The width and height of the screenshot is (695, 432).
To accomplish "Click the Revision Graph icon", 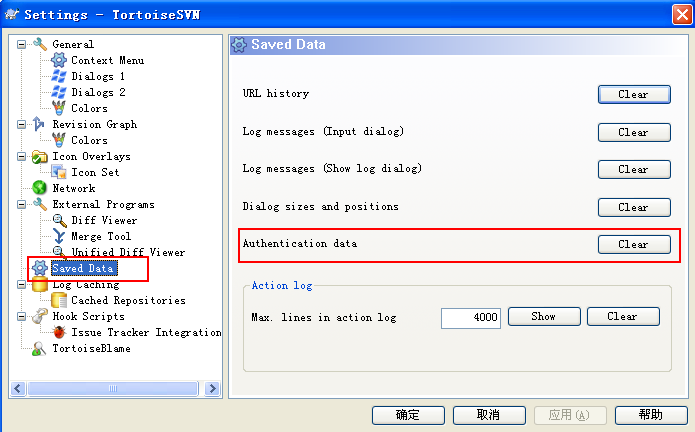I will pos(39,124).
